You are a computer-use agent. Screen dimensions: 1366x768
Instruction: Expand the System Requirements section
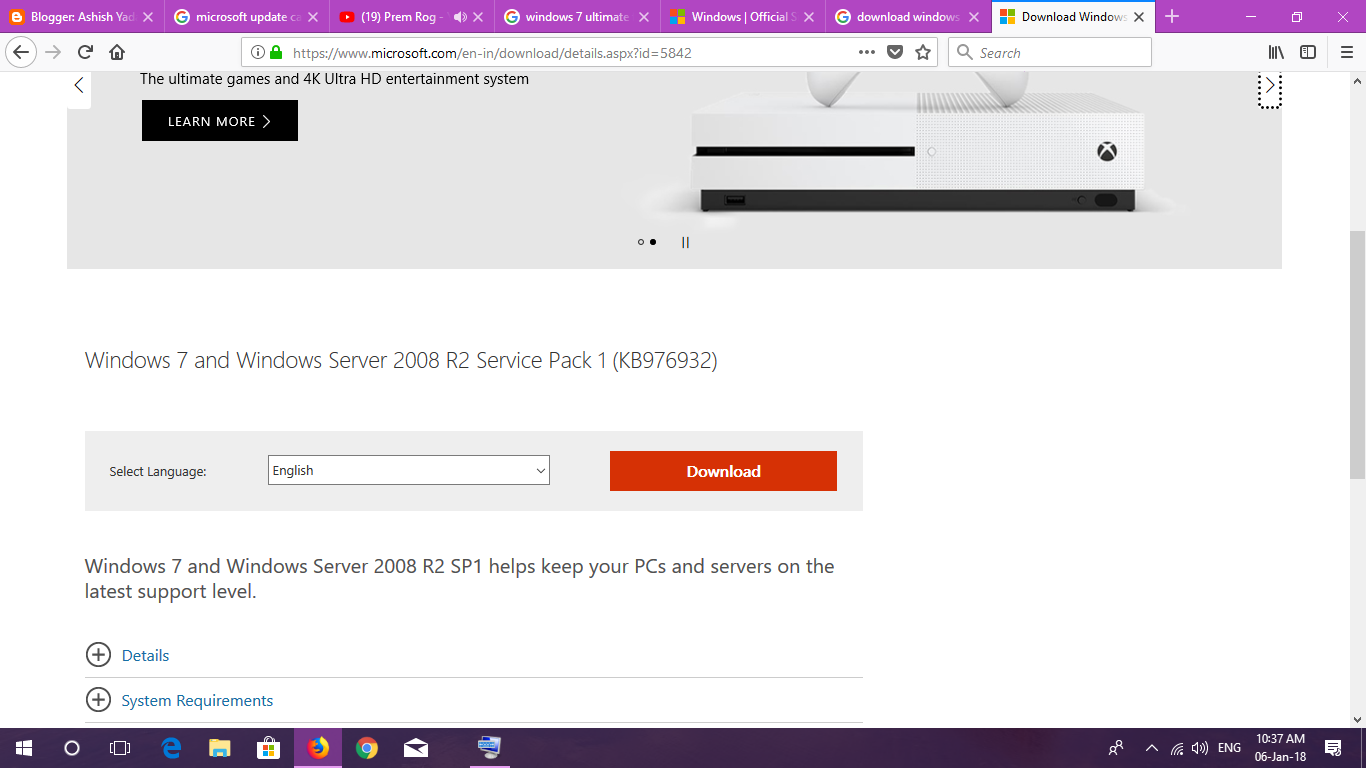click(98, 700)
